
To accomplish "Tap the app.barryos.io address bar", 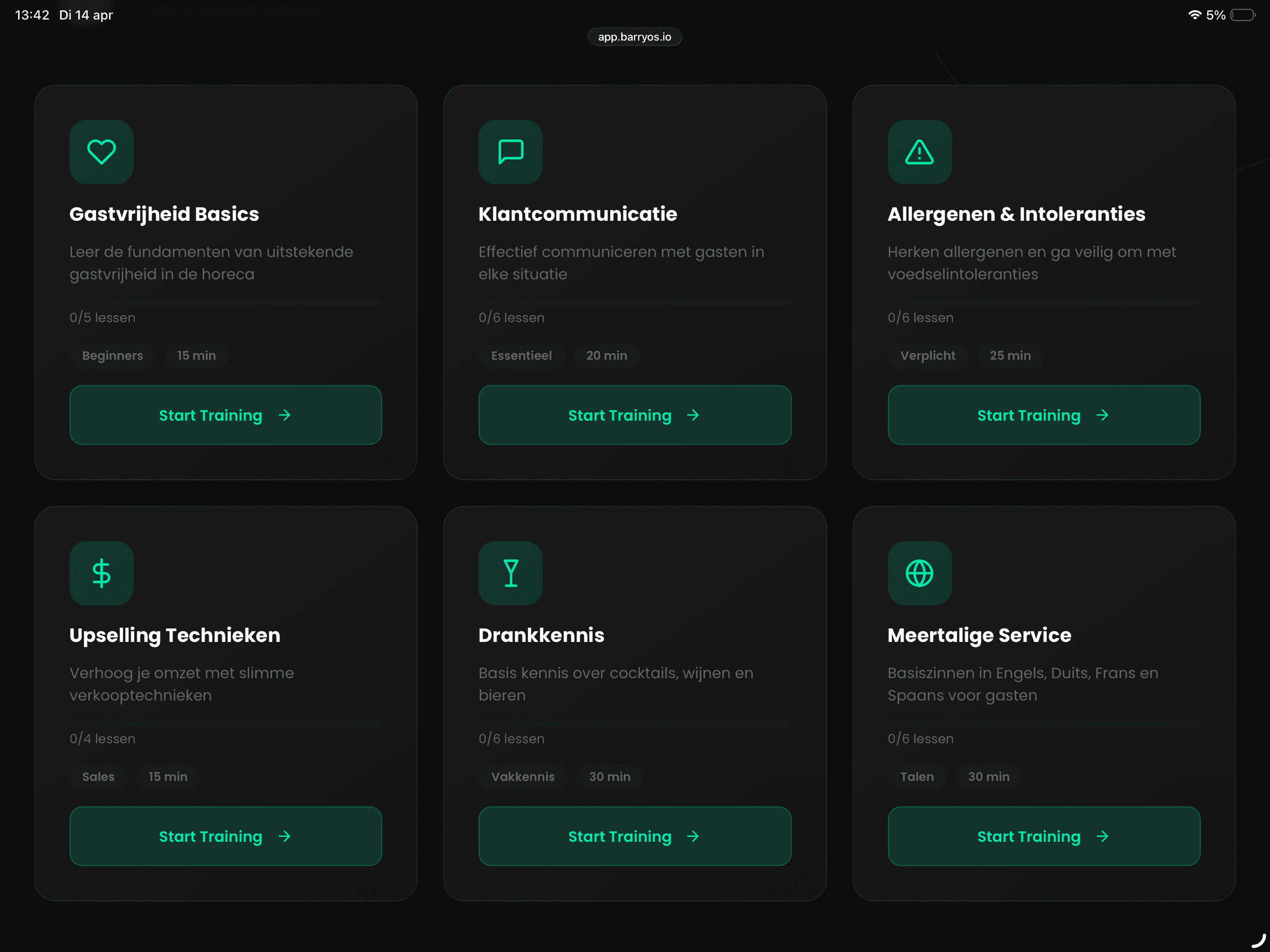I will pyautogui.click(x=635, y=37).
